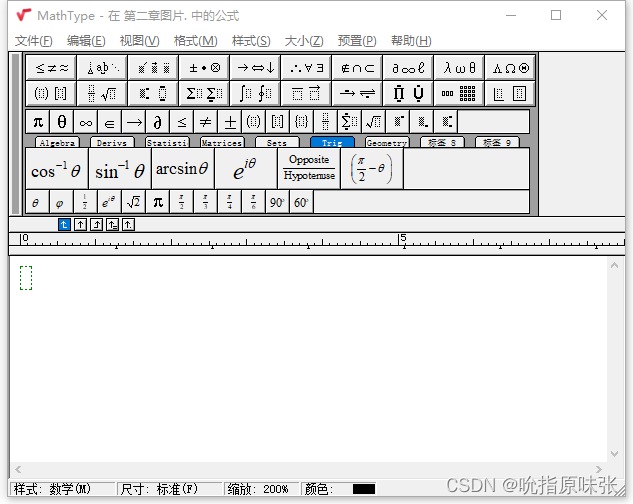Image resolution: width=633 pixels, height=504 pixels.
Task: Insert the Opposite over Hypotenuse fraction
Action: [309, 169]
